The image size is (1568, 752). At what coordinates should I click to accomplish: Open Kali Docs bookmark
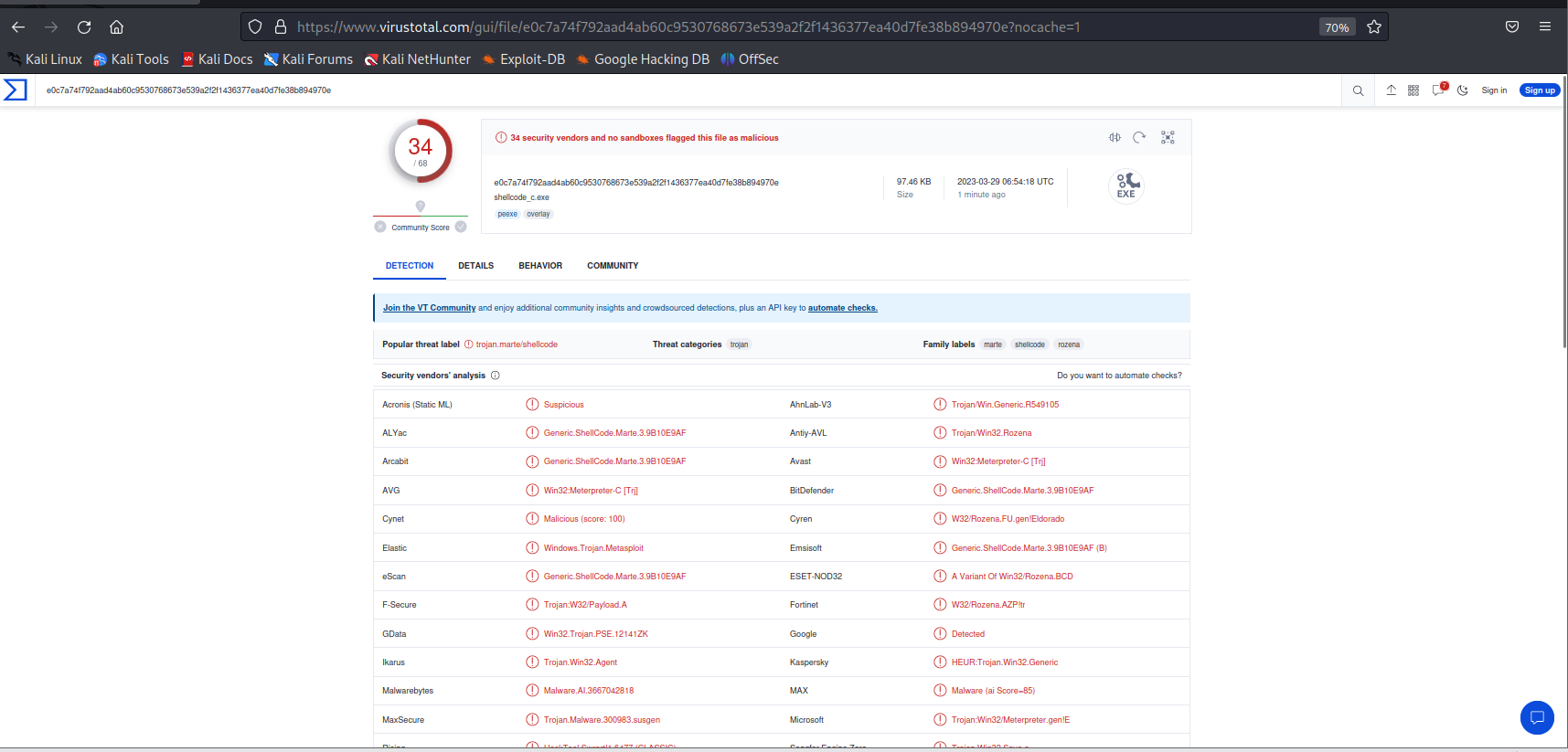tap(217, 59)
